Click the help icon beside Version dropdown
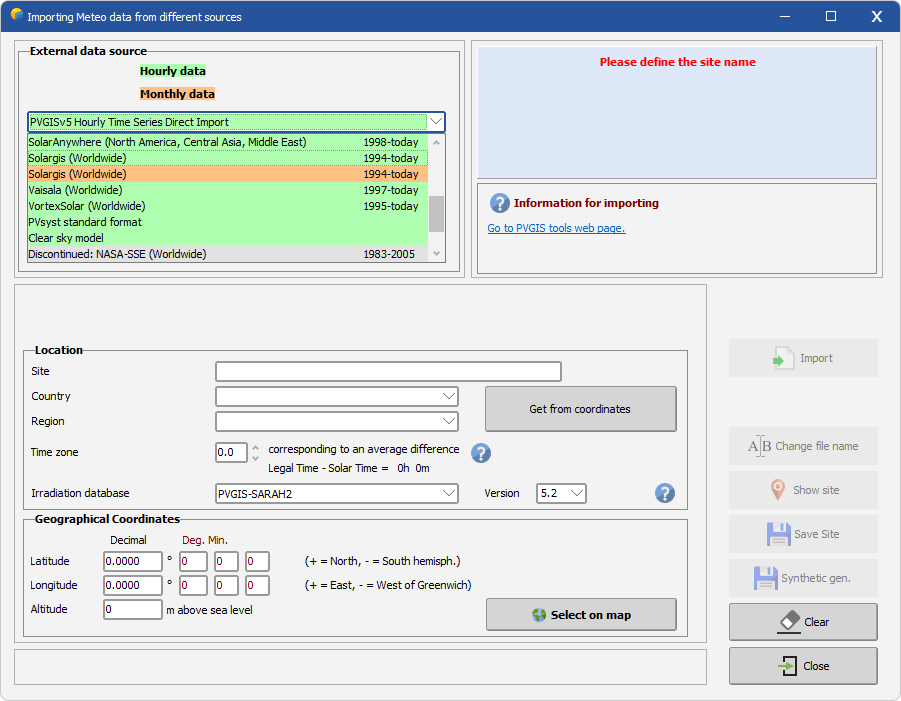 (x=665, y=493)
